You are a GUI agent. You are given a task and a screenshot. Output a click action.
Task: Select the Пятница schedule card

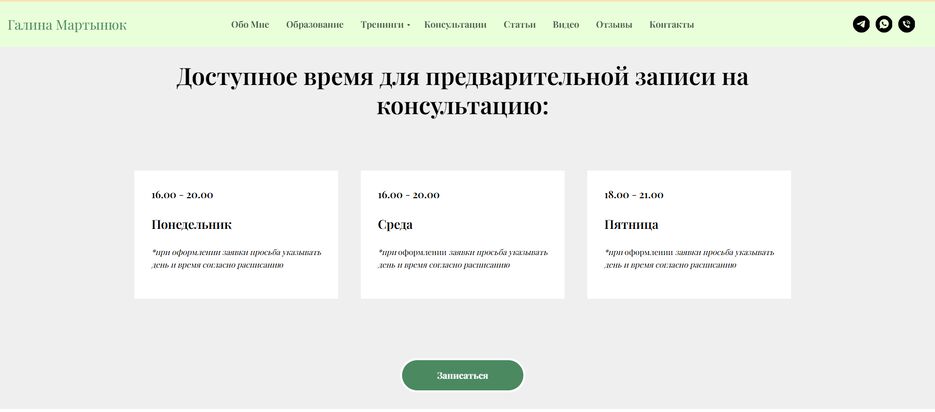689,234
